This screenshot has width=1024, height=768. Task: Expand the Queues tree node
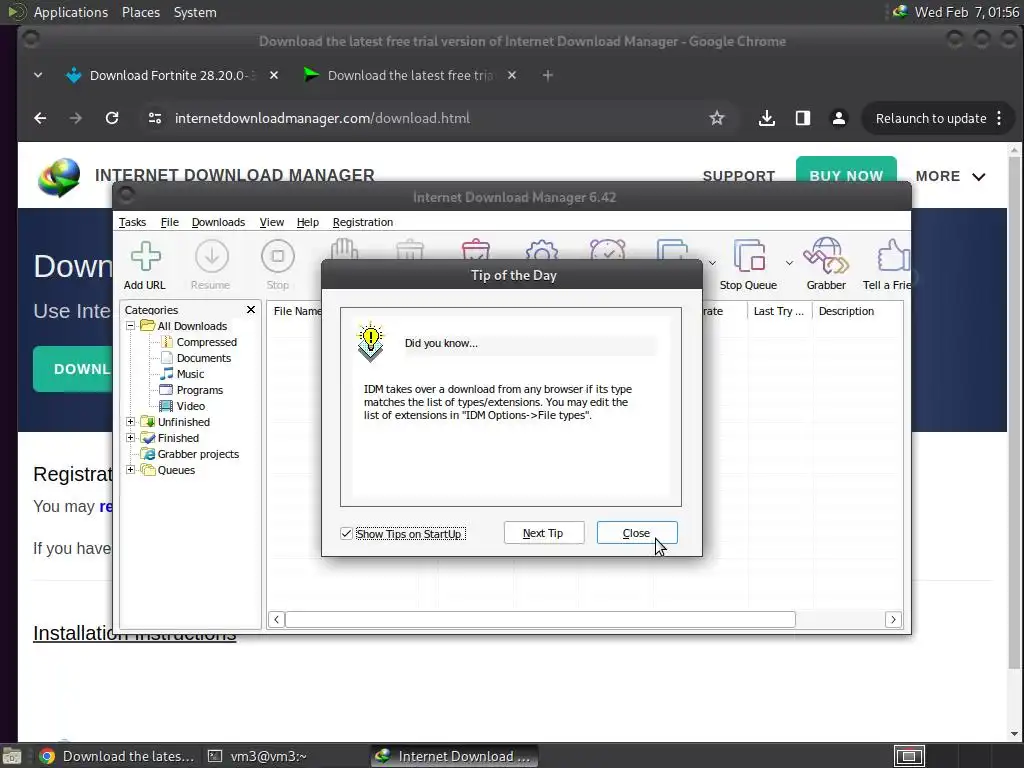131,470
